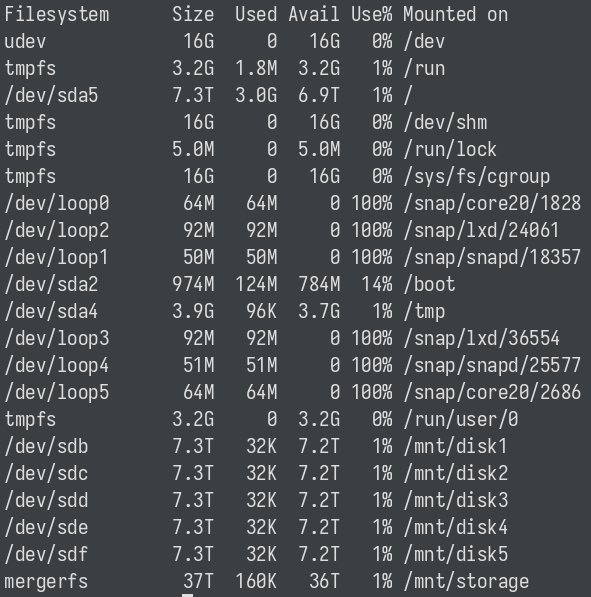Click the /sys/fs/cgroup mount path
This screenshot has height=597, width=591.
[477, 177]
